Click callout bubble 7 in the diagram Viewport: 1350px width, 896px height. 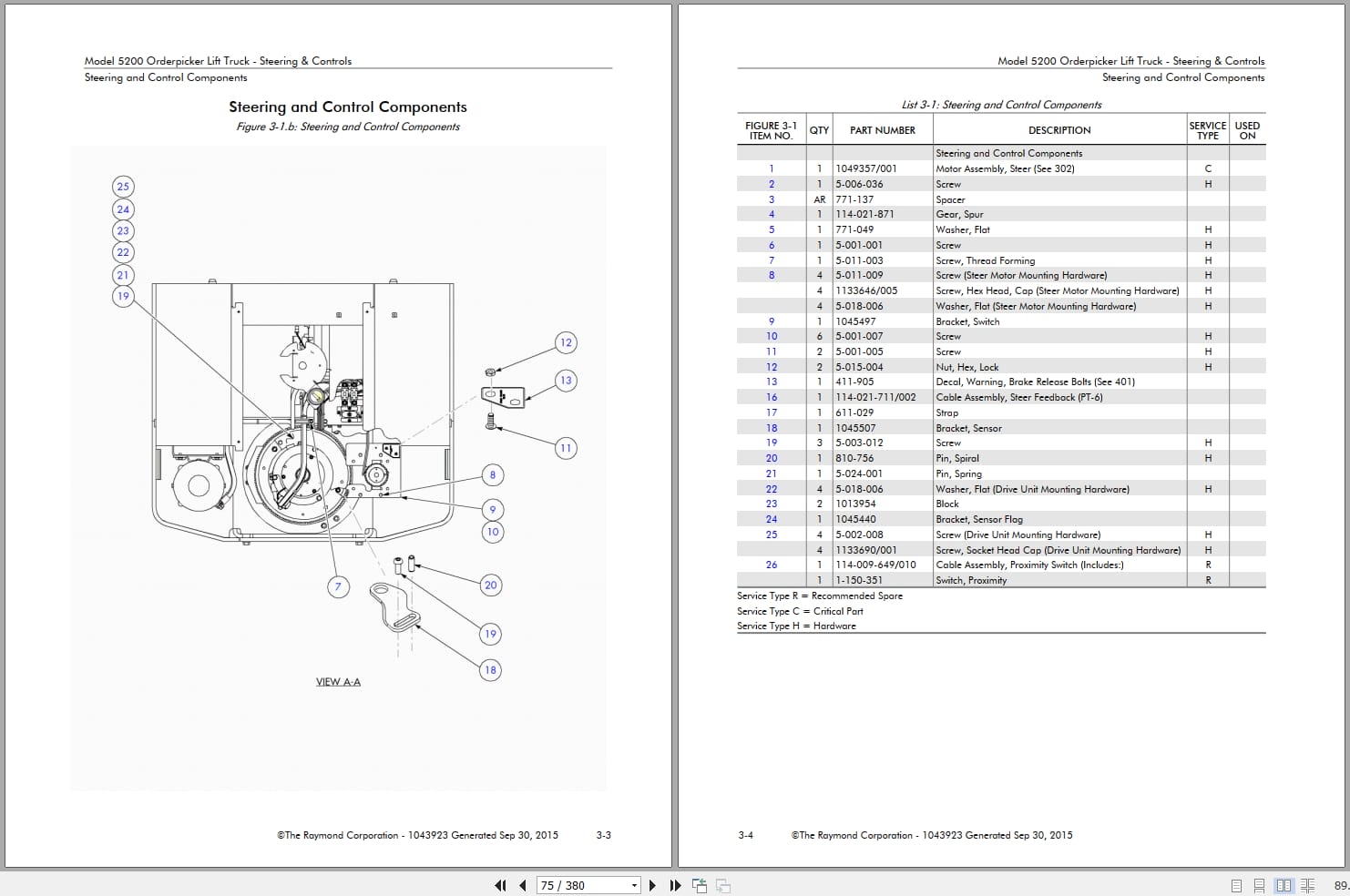point(338,586)
